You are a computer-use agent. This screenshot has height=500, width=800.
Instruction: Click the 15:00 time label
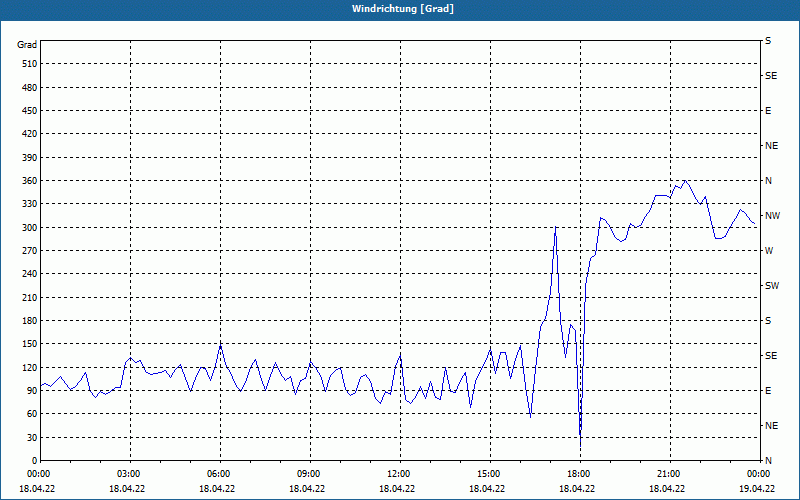point(490,474)
